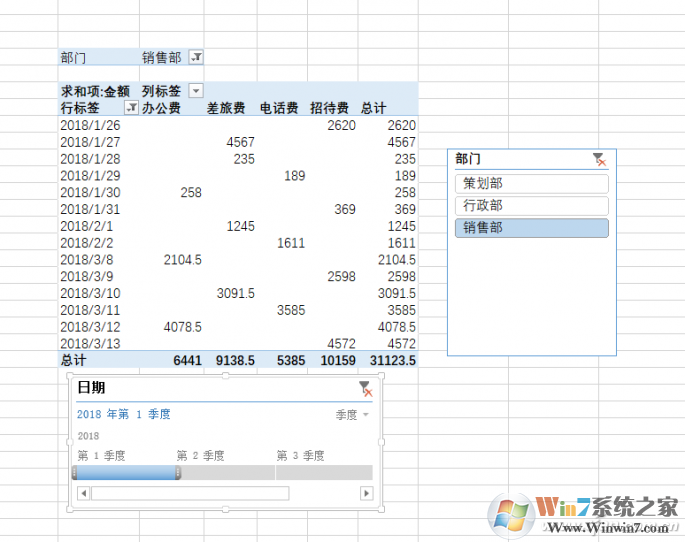Open the 行标签 row labels filter dropdown
The height and width of the screenshot is (542, 685).
click(x=131, y=107)
